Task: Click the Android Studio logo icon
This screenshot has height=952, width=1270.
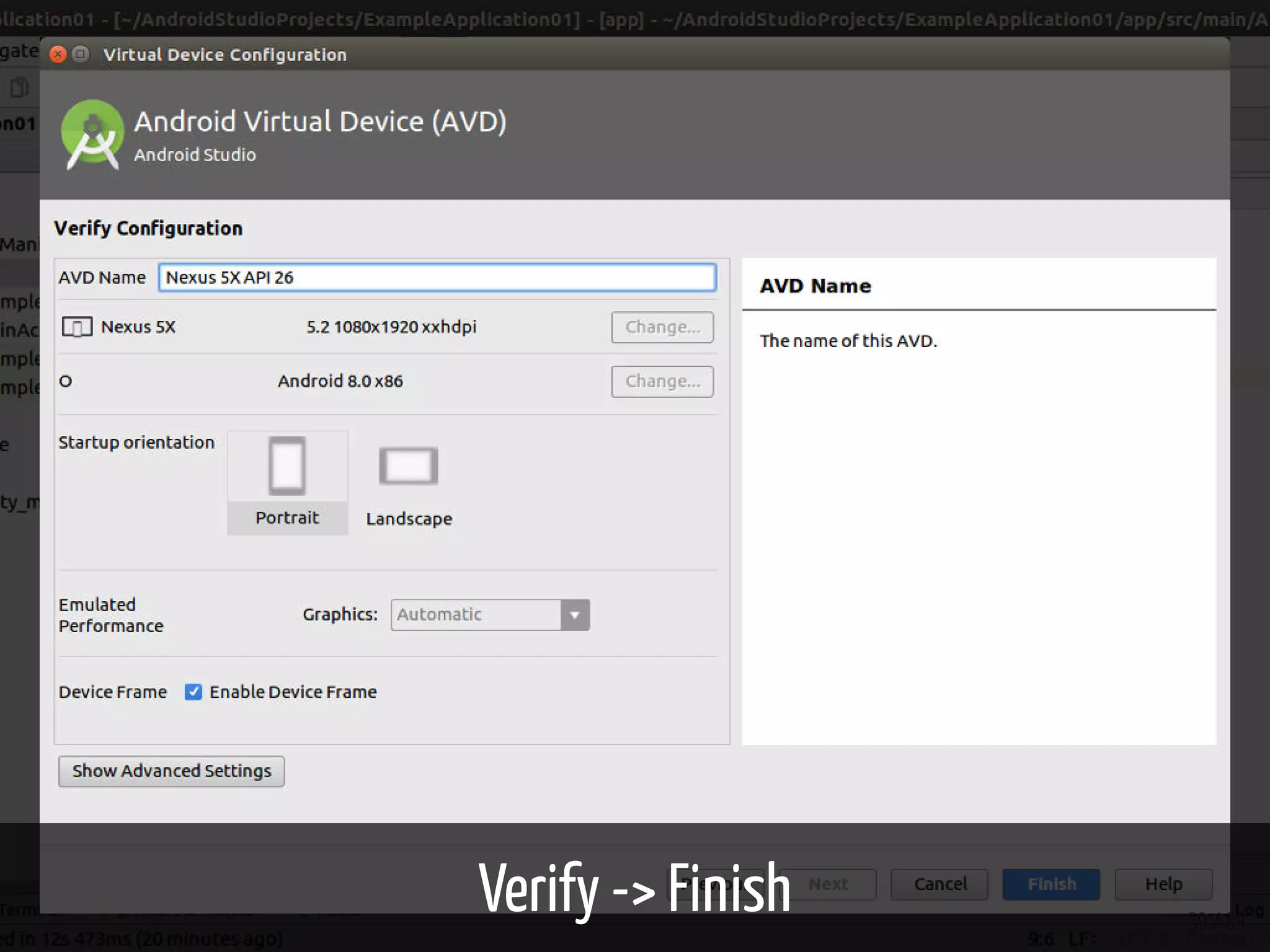Action: click(92, 134)
